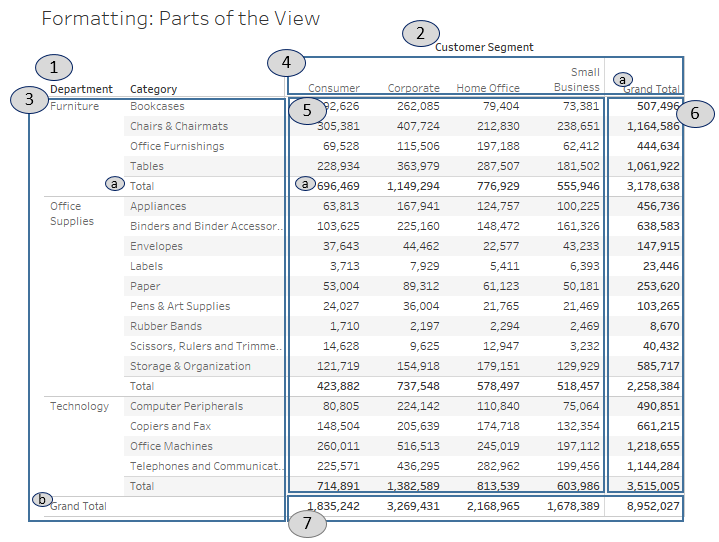Select the 1,149,294 Furniture Corporate total

pos(413,186)
